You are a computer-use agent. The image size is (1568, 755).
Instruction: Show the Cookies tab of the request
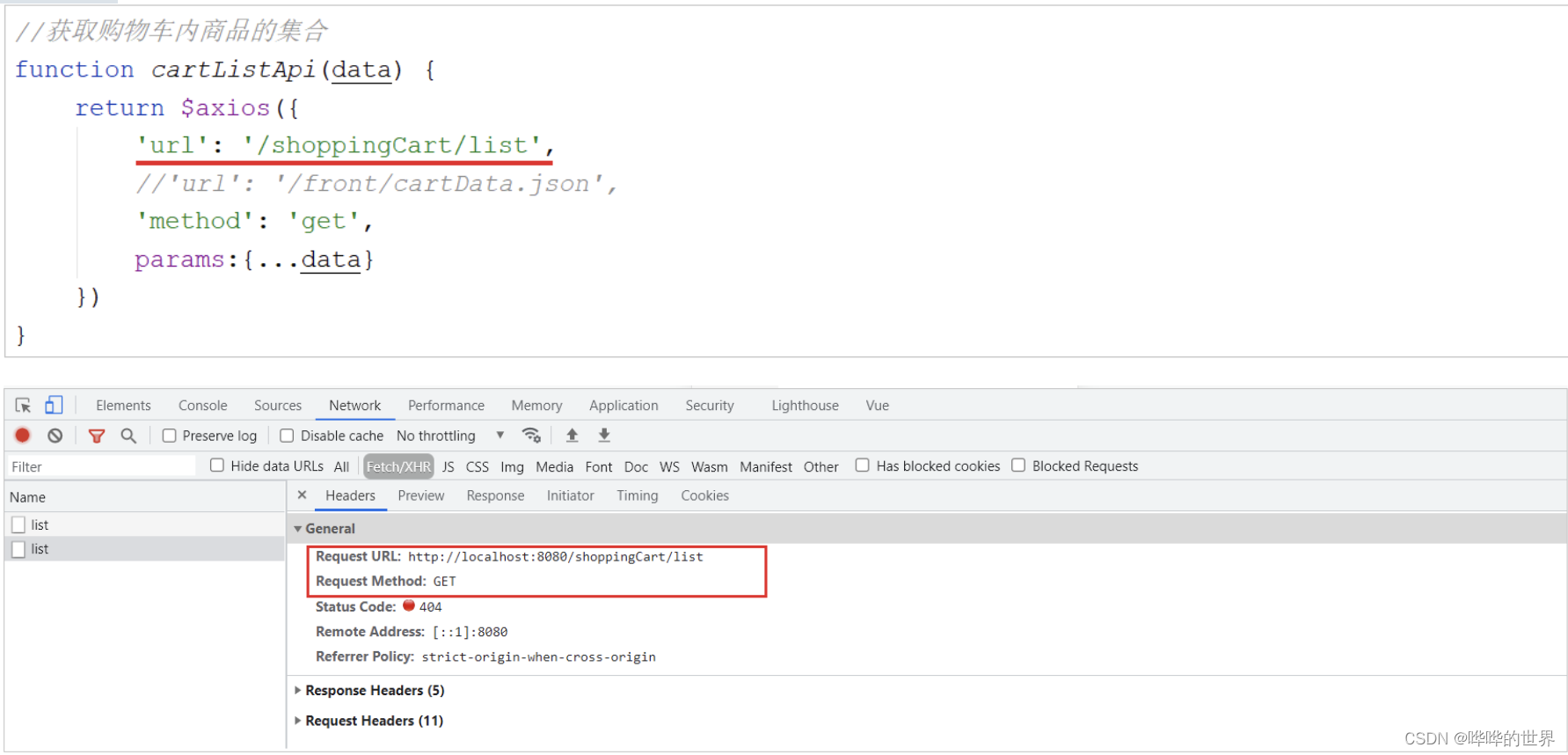tap(704, 495)
